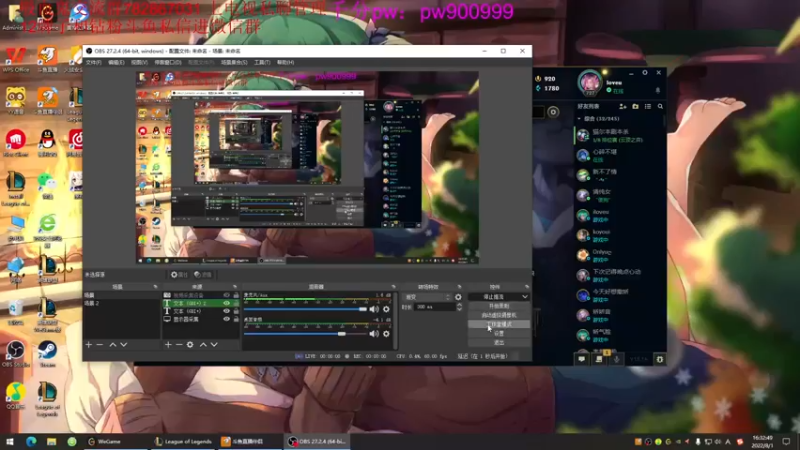The width and height of the screenshot is (800, 450).
Task: Open View (V) menu in OBS
Action: point(139,62)
